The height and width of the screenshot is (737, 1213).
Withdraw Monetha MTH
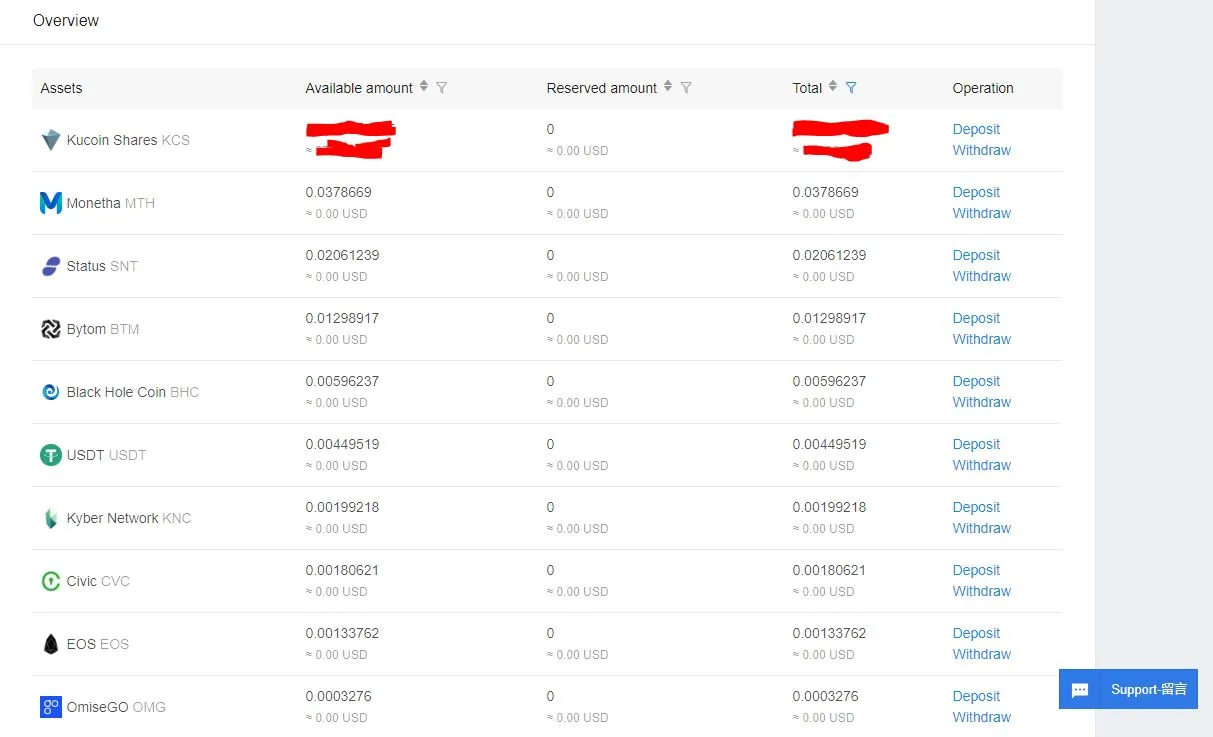(982, 213)
